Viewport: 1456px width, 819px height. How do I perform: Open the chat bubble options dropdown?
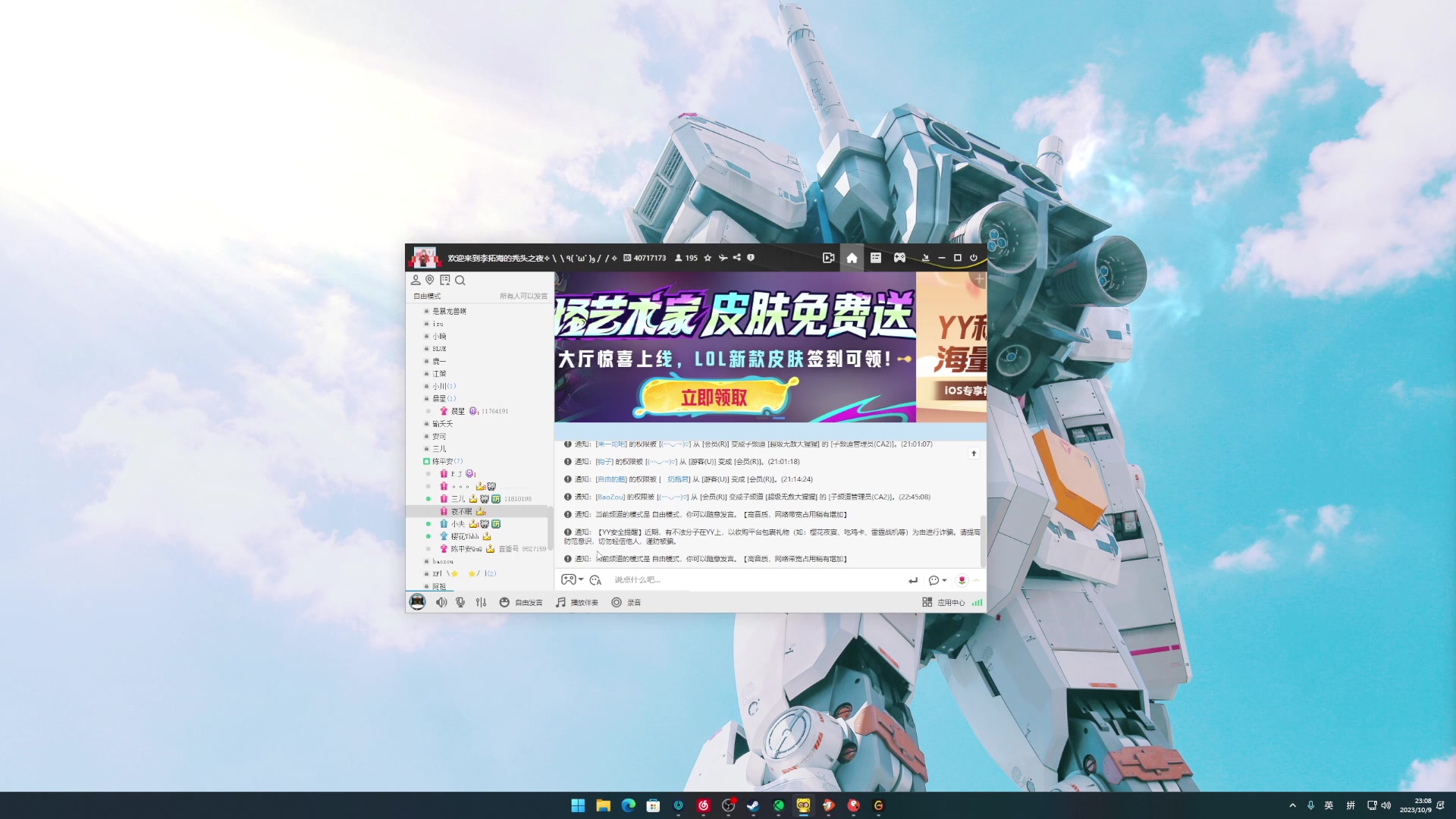tap(937, 580)
